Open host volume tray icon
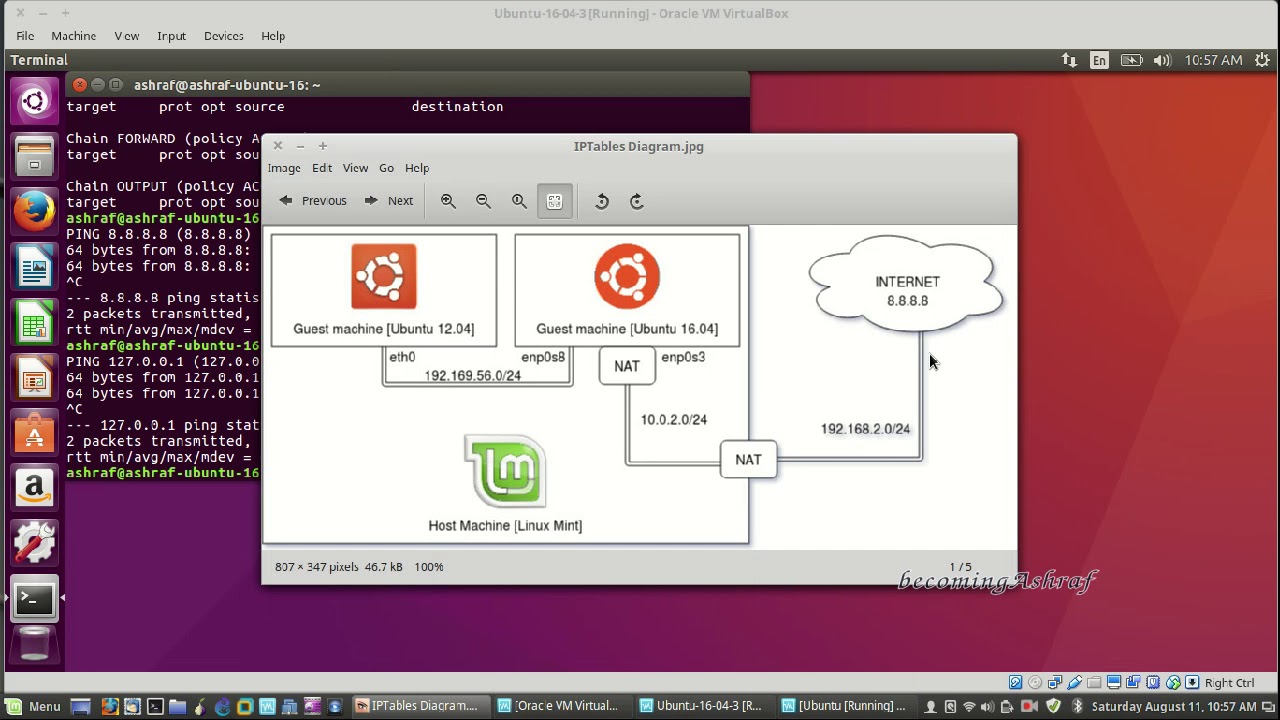This screenshot has width=1280, height=720. point(987,707)
